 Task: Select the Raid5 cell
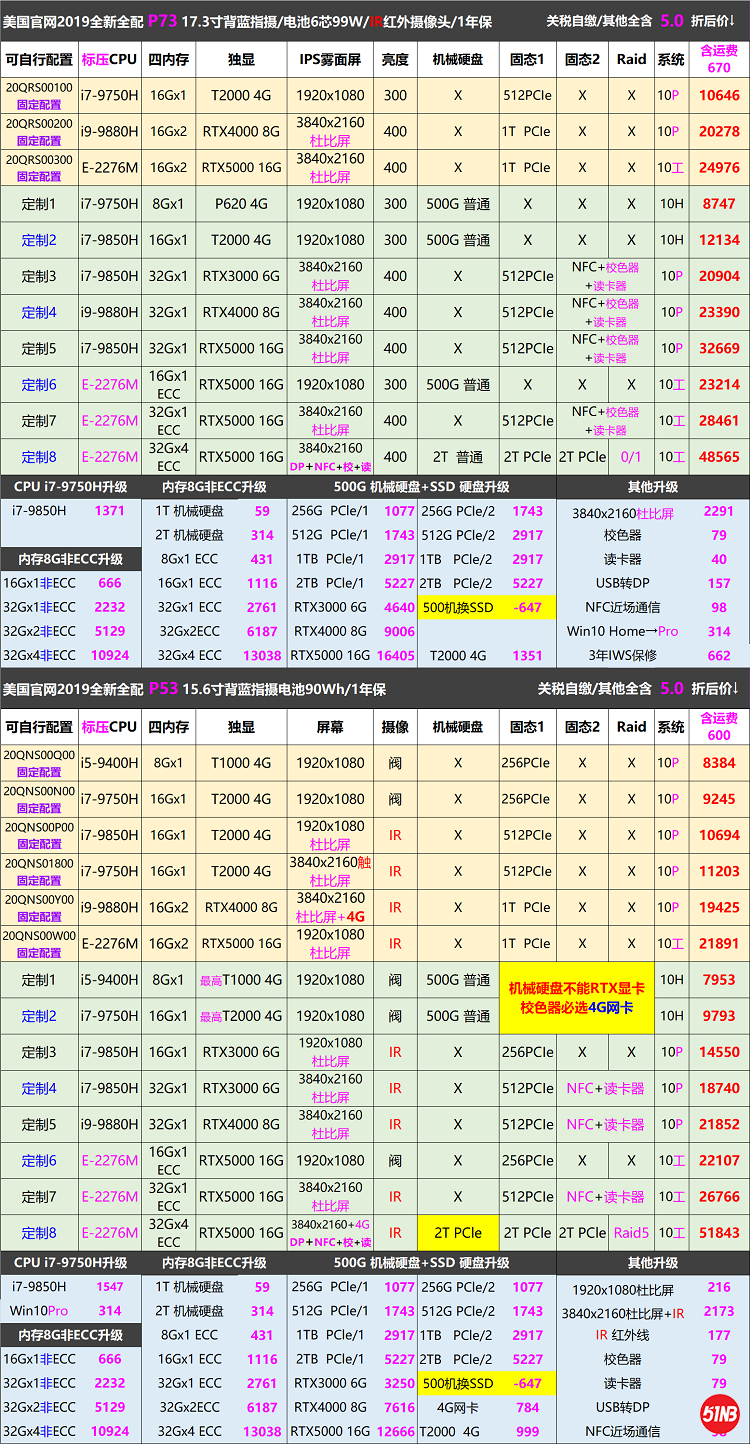[631, 1233]
